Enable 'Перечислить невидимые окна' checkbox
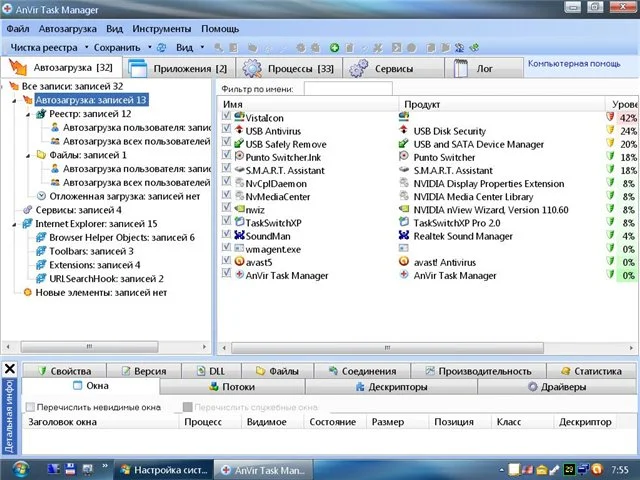 click(x=31, y=407)
